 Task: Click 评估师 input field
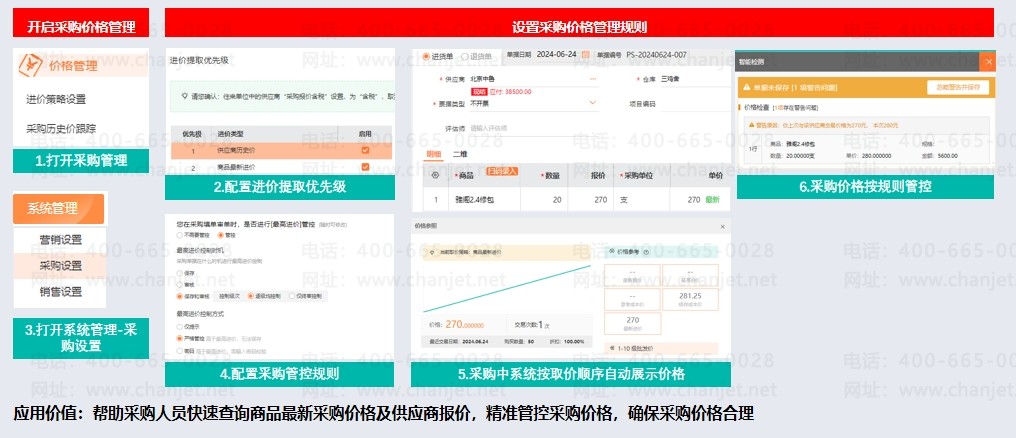tap(534, 128)
